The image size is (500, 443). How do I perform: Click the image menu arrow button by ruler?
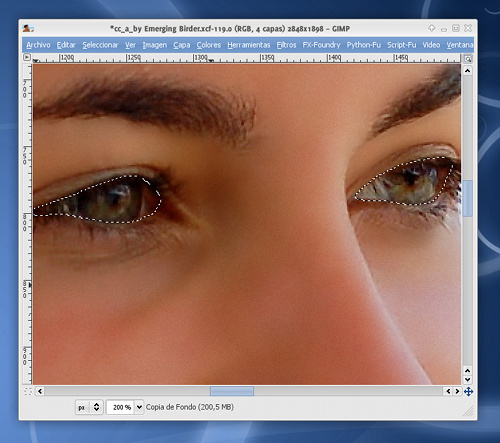[27, 57]
